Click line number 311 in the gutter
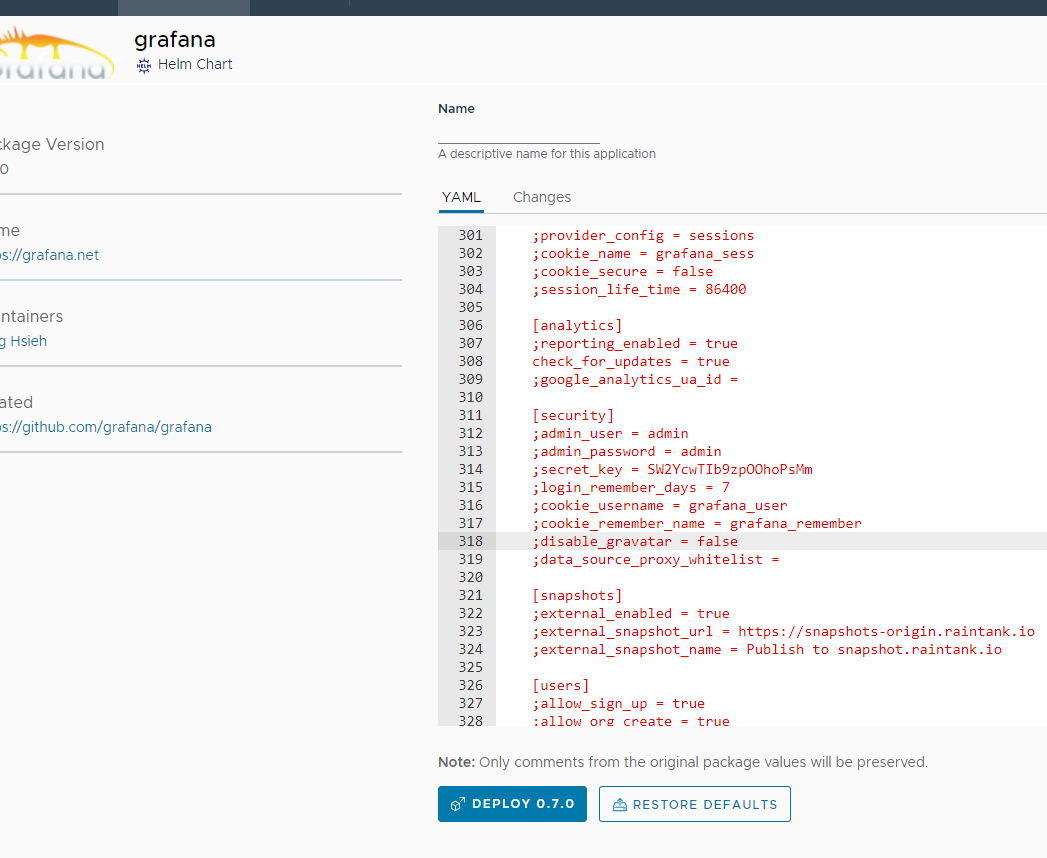This screenshot has height=858, width=1047. click(470, 415)
